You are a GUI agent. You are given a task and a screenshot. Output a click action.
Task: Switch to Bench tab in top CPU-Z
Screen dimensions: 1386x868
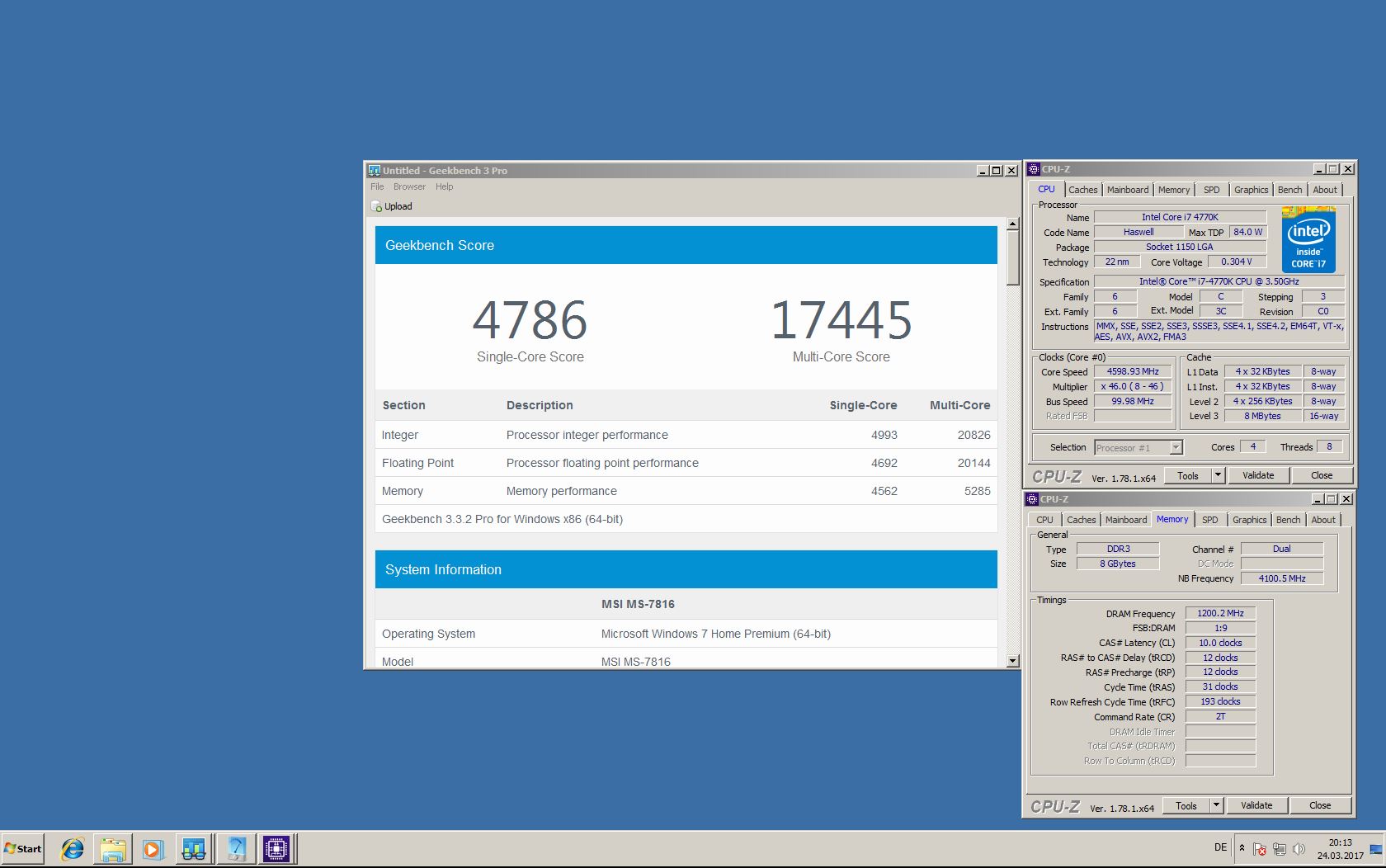1289,190
